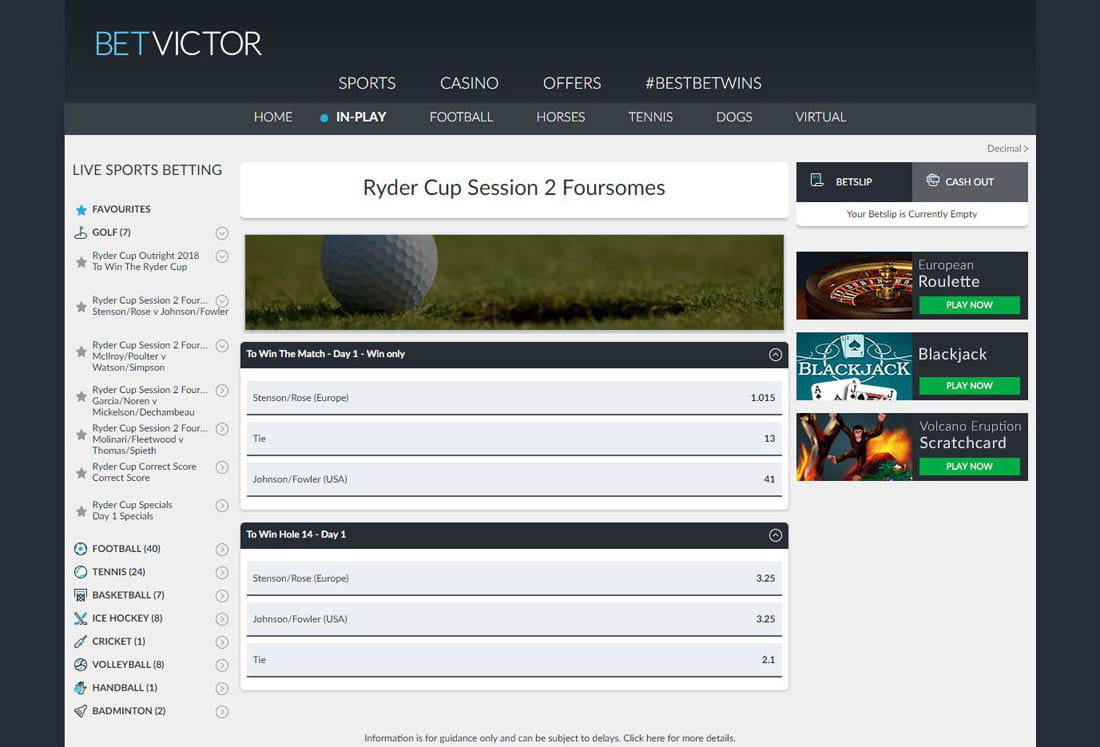The width and height of the screenshot is (1100, 747).
Task: Expand the Ice Hockey (8) chevron
Action: [x=222, y=619]
